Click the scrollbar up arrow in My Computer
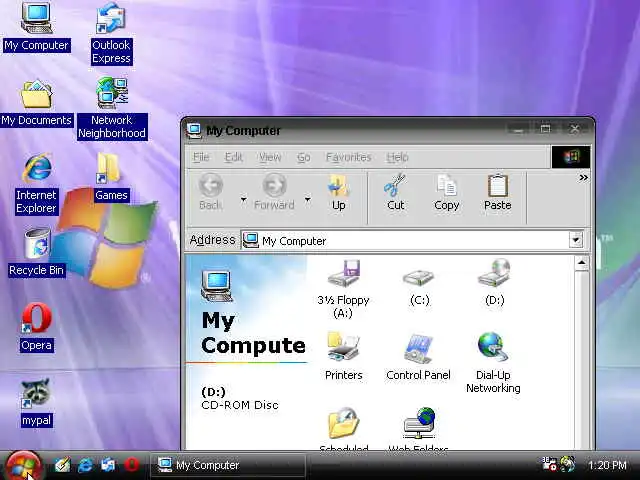Screen dimensions: 640x480 [582, 264]
